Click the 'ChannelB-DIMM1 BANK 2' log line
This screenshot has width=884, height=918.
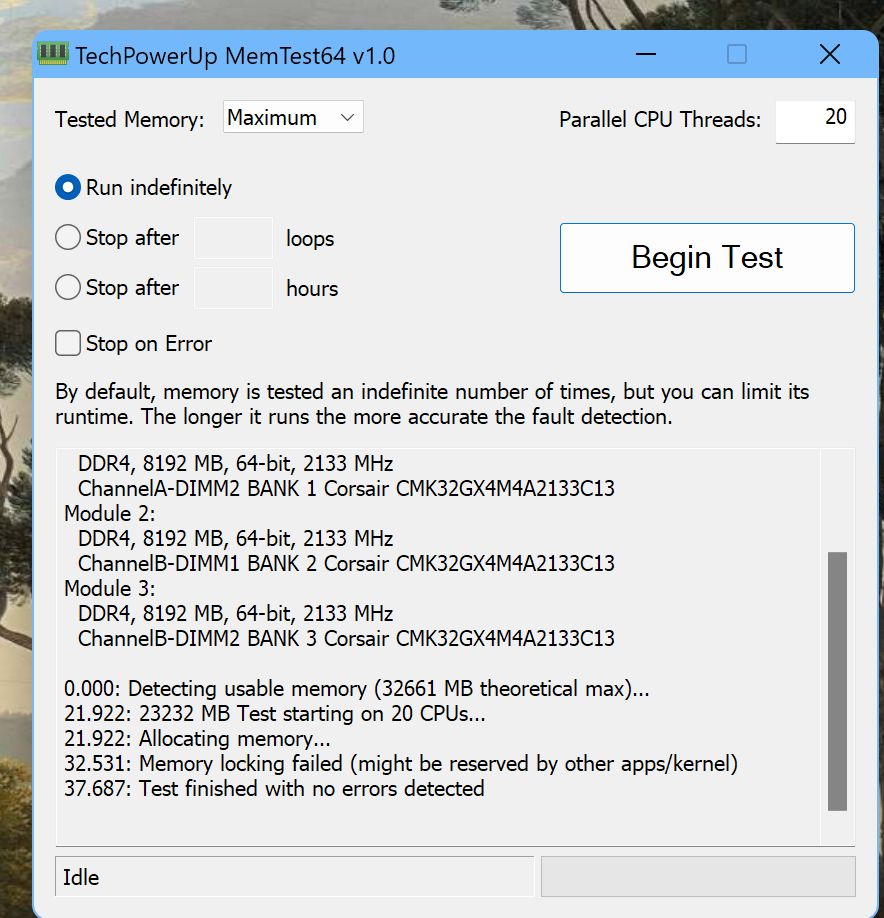[346, 563]
